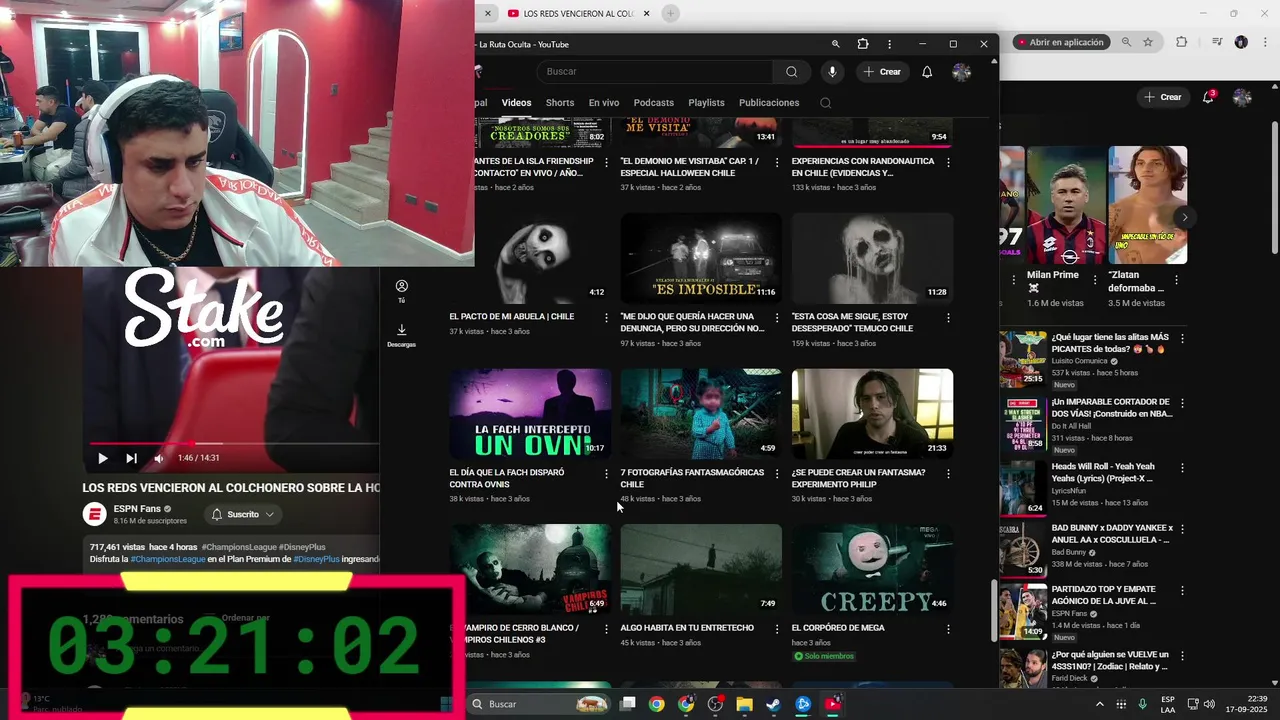Viewport: 1280px width, 720px height.
Task: Open Chrome profile avatar in toolbar
Action: (x=1241, y=42)
